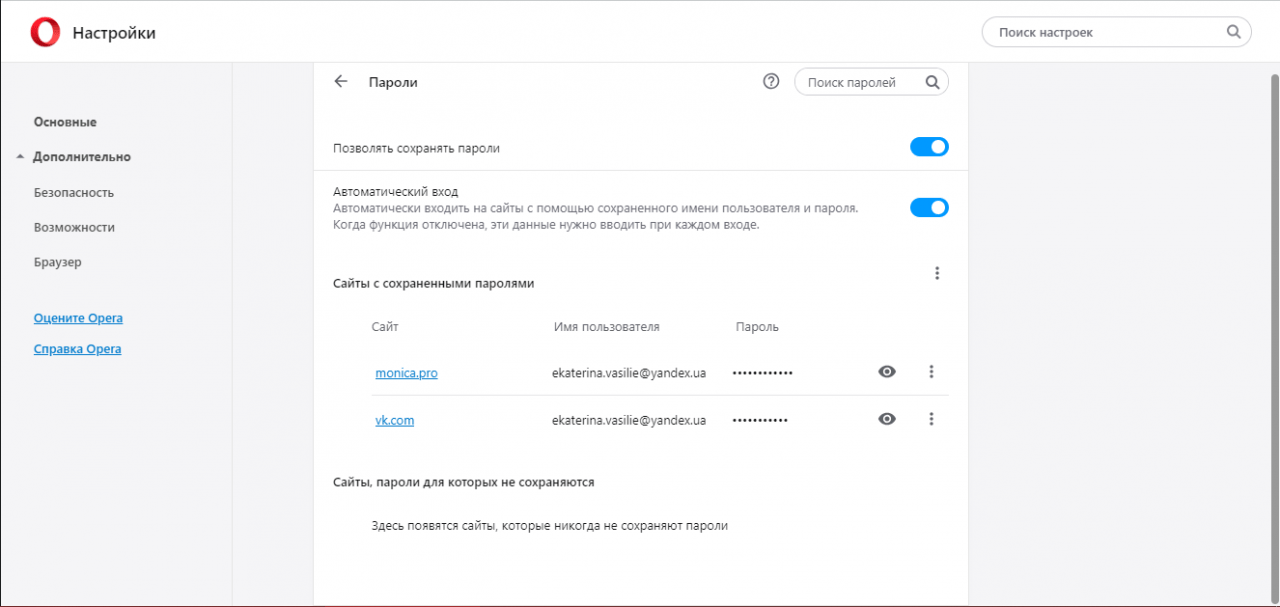The height and width of the screenshot is (607, 1280).
Task: Go back using the arrow next to Пароли
Action: 341,82
